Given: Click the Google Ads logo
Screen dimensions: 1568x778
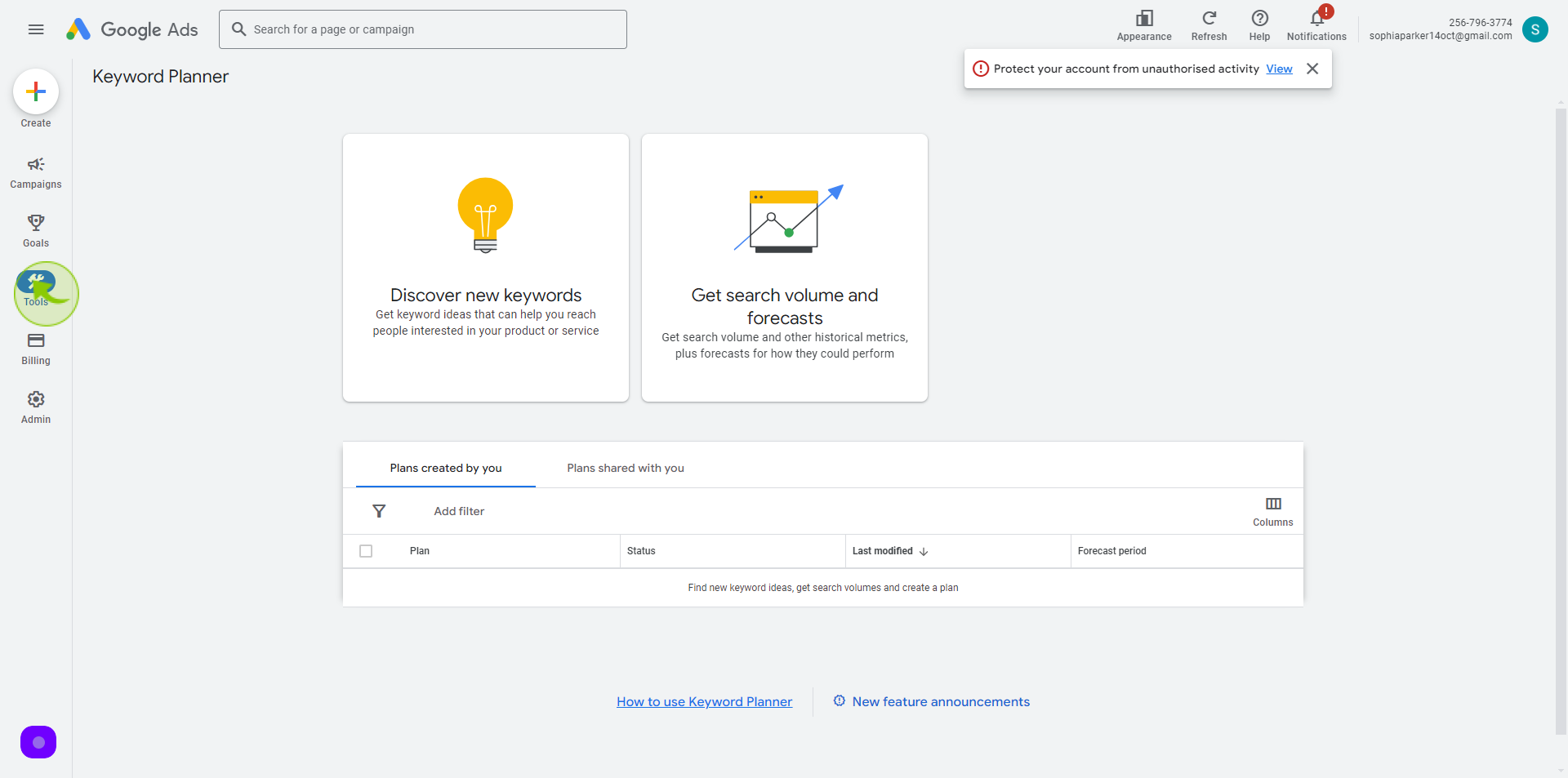Looking at the screenshot, I should [x=132, y=29].
